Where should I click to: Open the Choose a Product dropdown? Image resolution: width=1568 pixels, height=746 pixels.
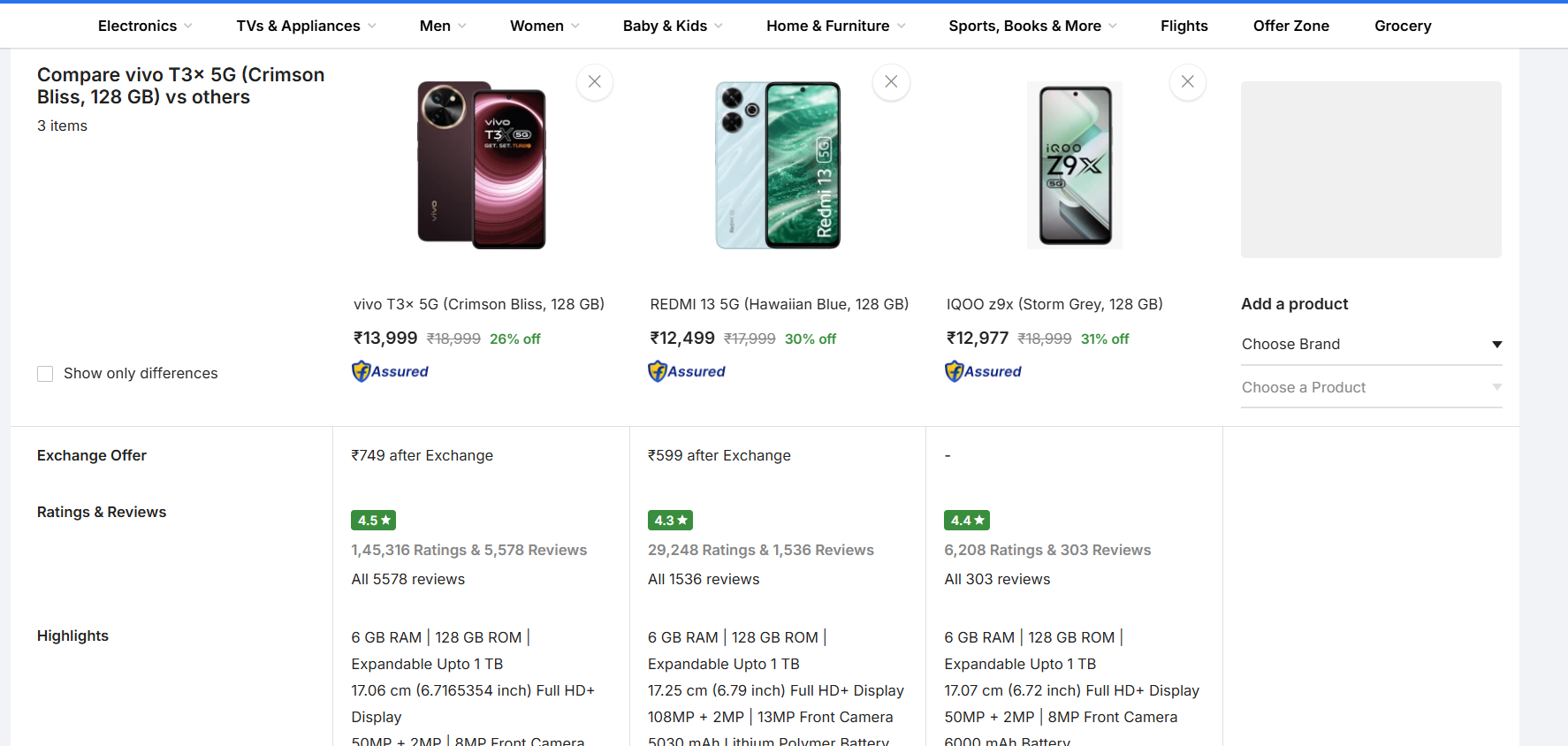(1371, 387)
